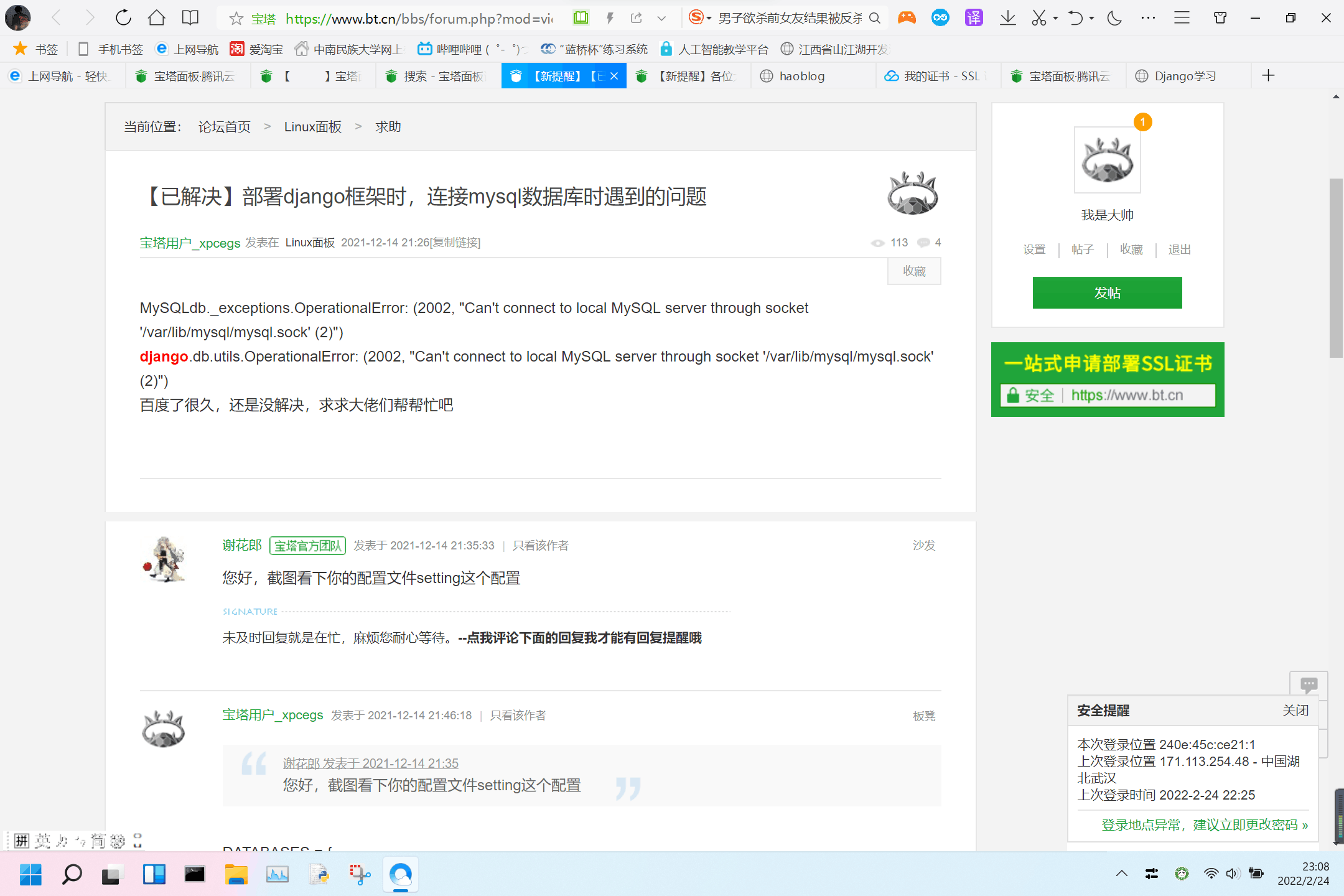Open the downloads icon
Viewport: 1344px width, 896px height.
[1008, 18]
